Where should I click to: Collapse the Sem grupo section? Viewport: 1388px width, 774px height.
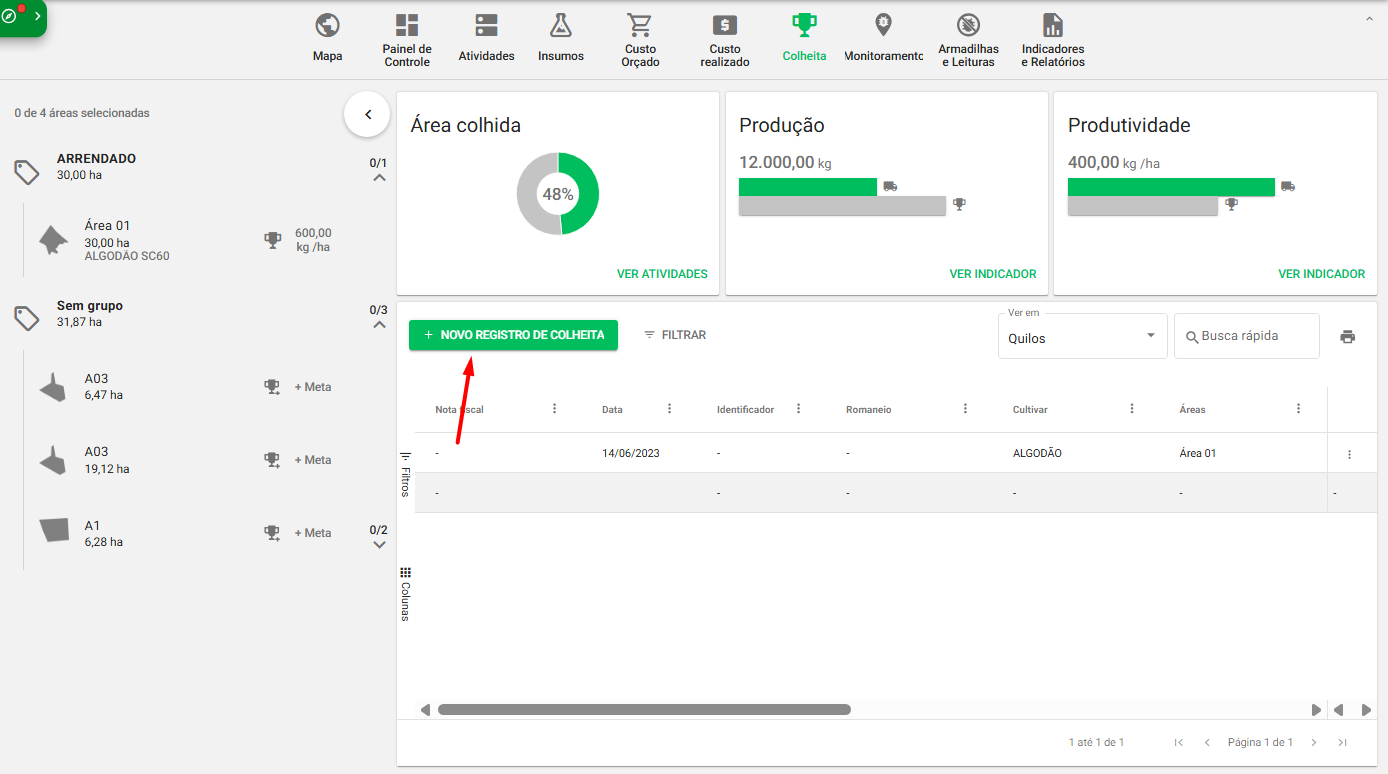[x=379, y=325]
